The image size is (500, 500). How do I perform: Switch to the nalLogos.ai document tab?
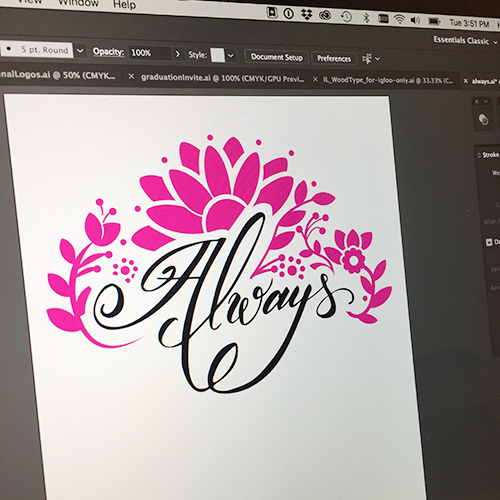click(57, 75)
